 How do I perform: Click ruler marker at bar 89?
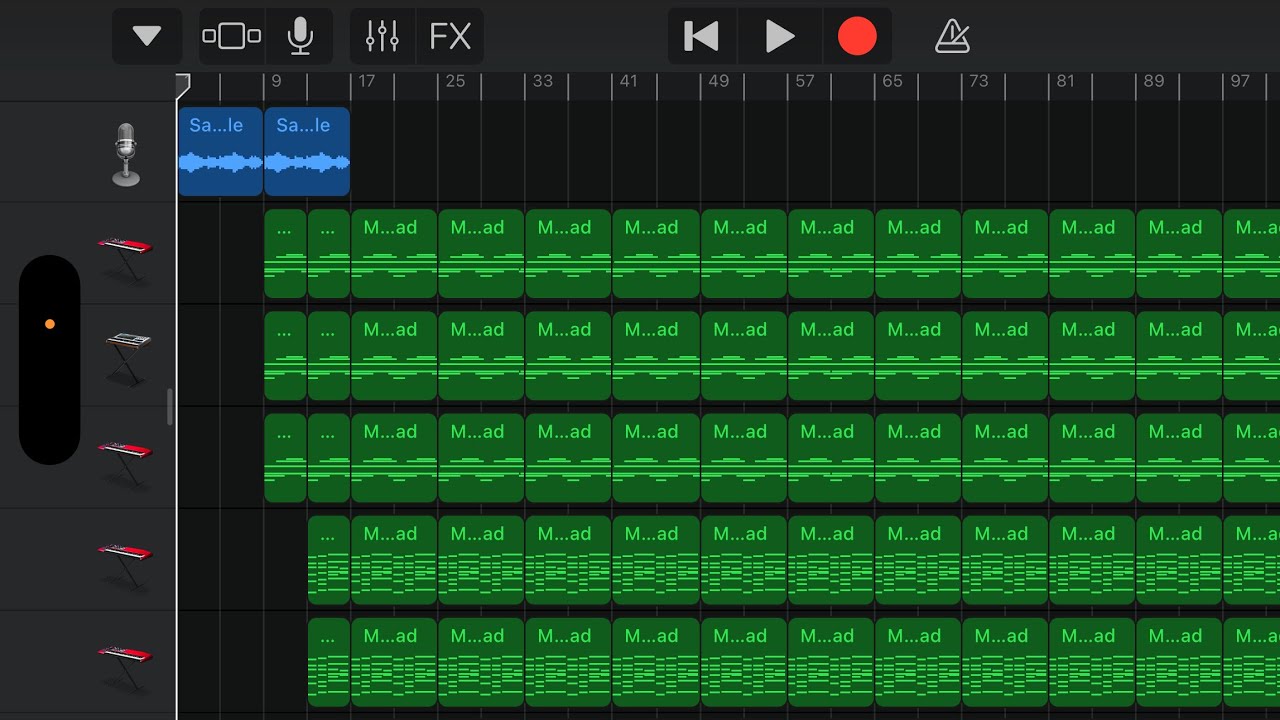1153,81
